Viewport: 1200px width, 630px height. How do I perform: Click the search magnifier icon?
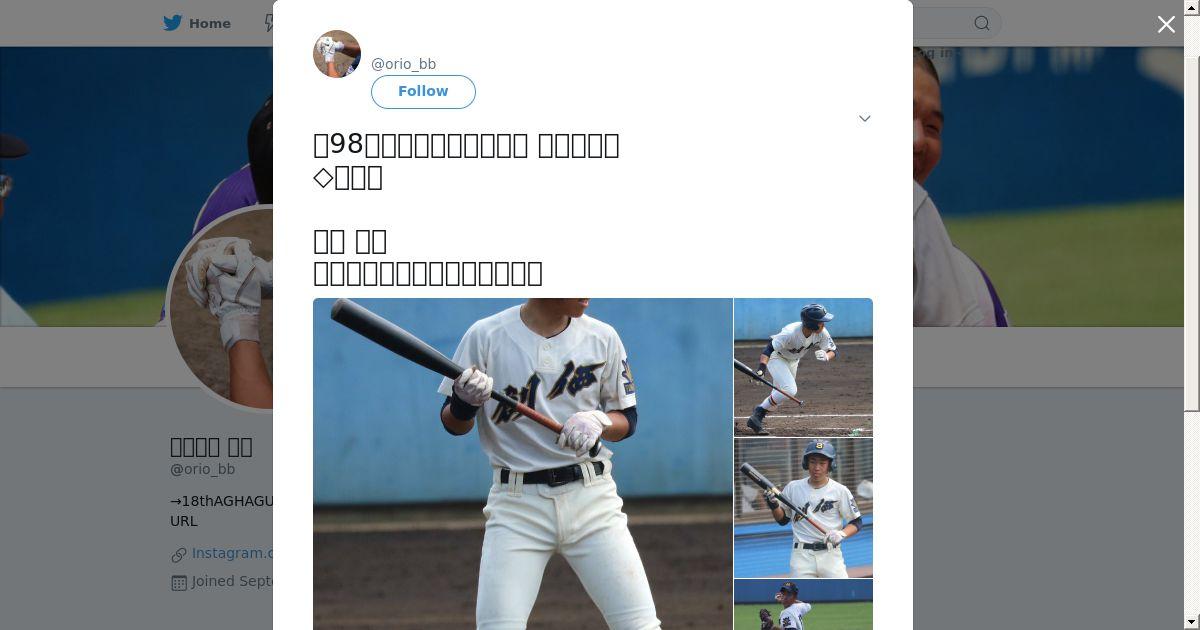pyautogui.click(x=982, y=23)
